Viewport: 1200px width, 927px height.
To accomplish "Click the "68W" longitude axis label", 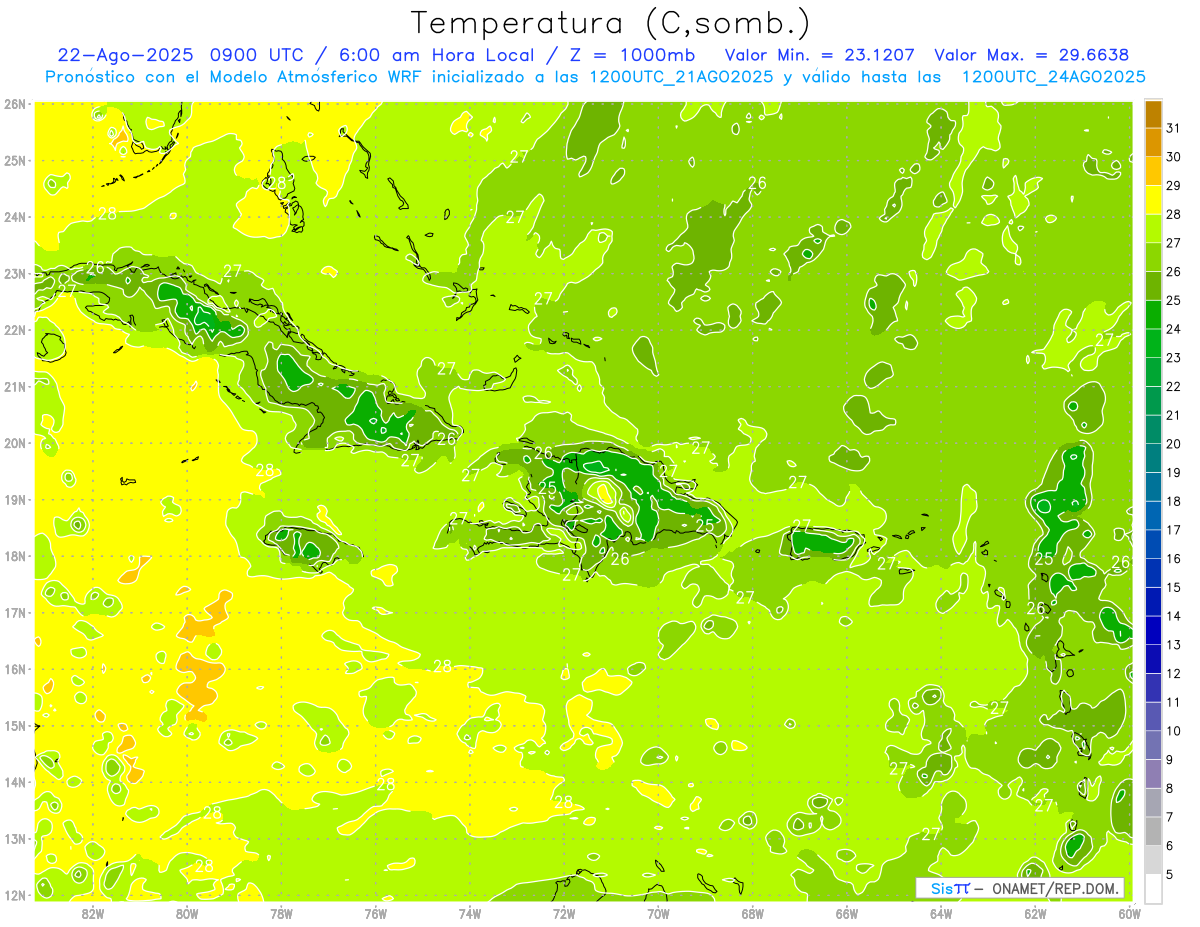I will pyautogui.click(x=752, y=914).
